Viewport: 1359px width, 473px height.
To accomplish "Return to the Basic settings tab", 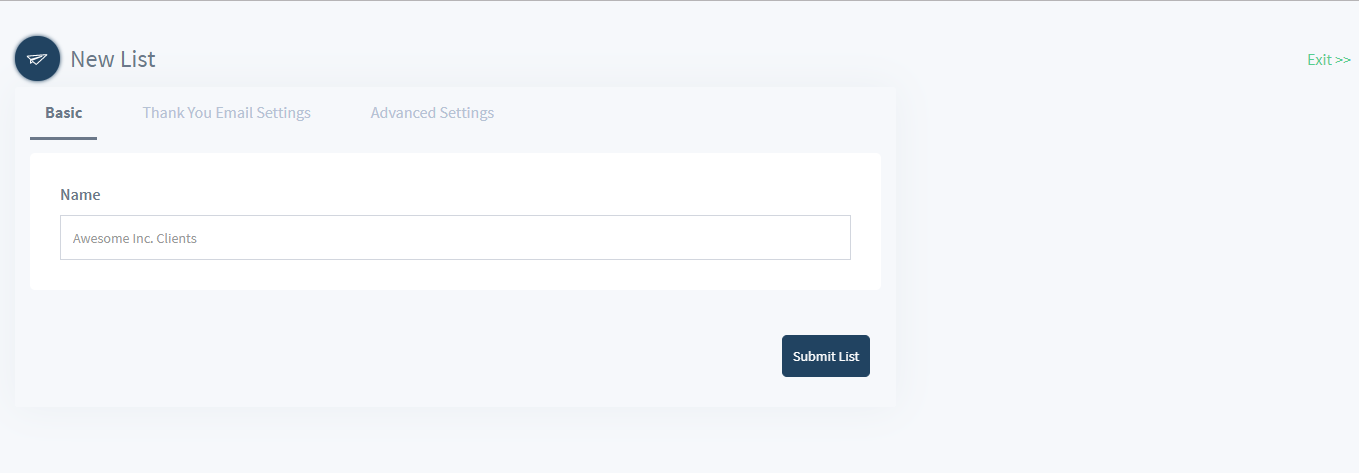I will tap(64, 112).
